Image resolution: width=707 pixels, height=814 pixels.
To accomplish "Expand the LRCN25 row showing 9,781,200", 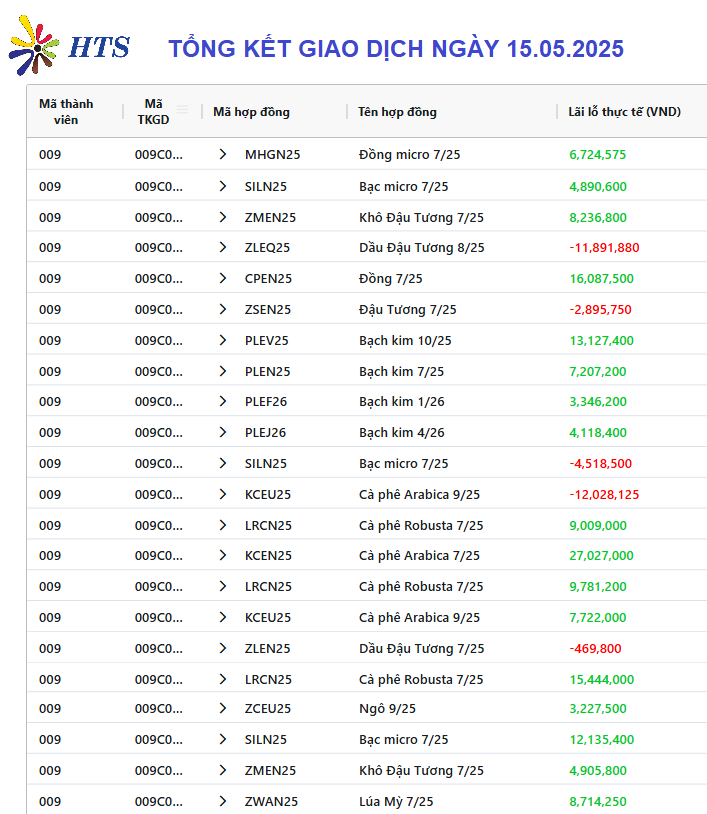I will pyautogui.click(x=223, y=587).
